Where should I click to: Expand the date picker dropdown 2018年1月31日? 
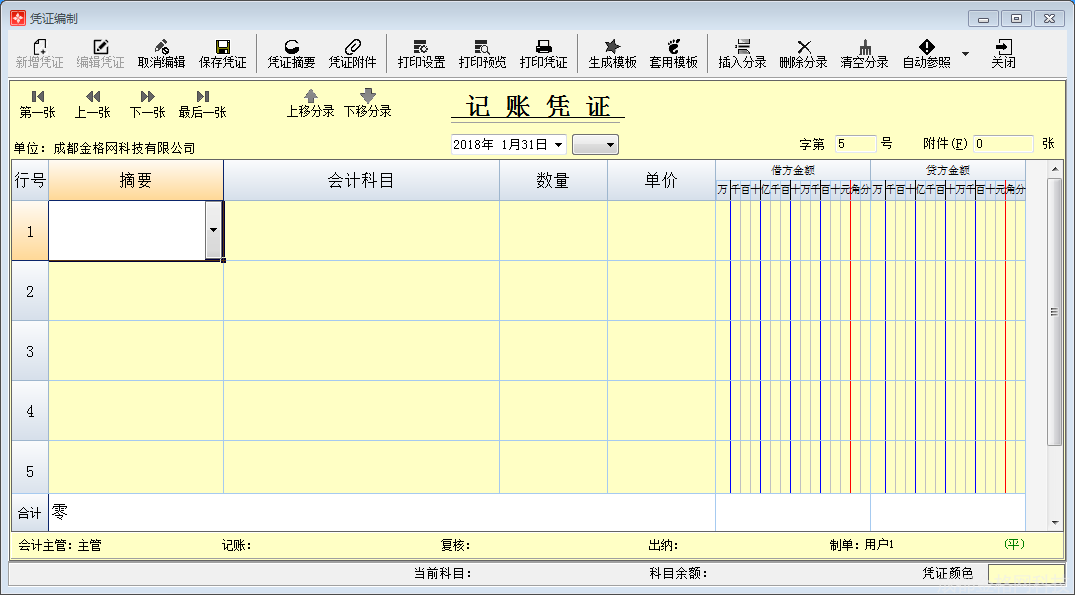point(558,145)
